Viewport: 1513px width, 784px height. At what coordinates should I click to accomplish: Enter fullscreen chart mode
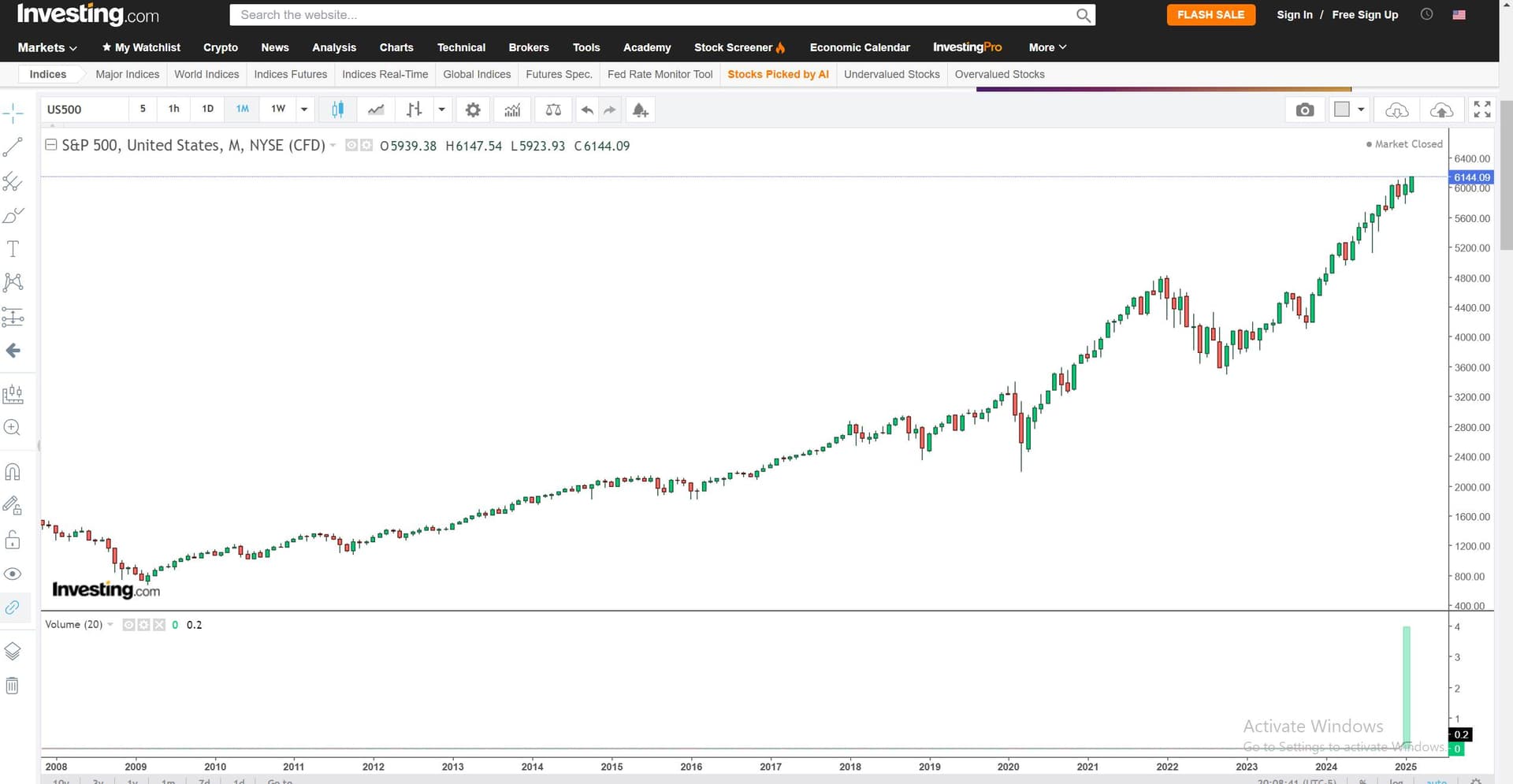1482,110
